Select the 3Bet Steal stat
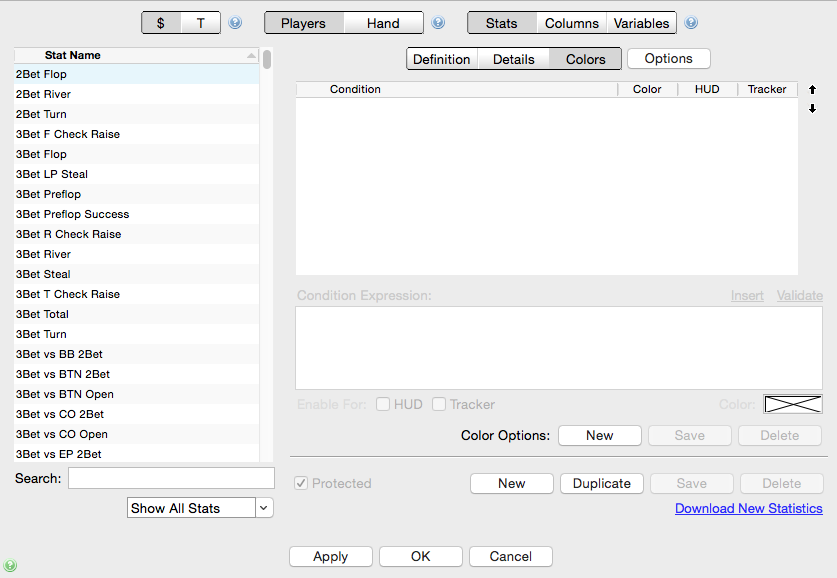Screen dimensions: 837x578 click(x=137, y=274)
